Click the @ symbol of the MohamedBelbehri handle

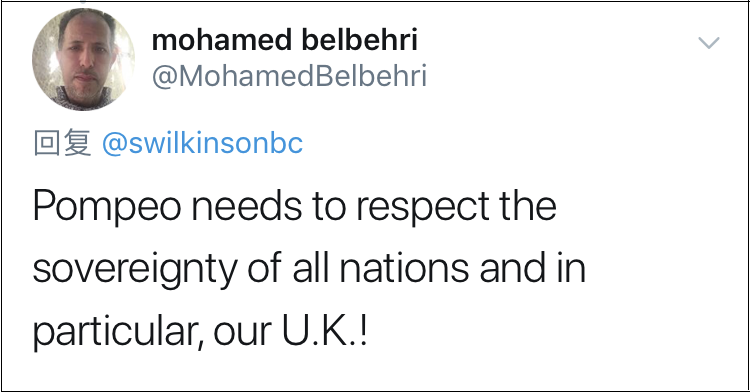pyautogui.click(x=165, y=77)
